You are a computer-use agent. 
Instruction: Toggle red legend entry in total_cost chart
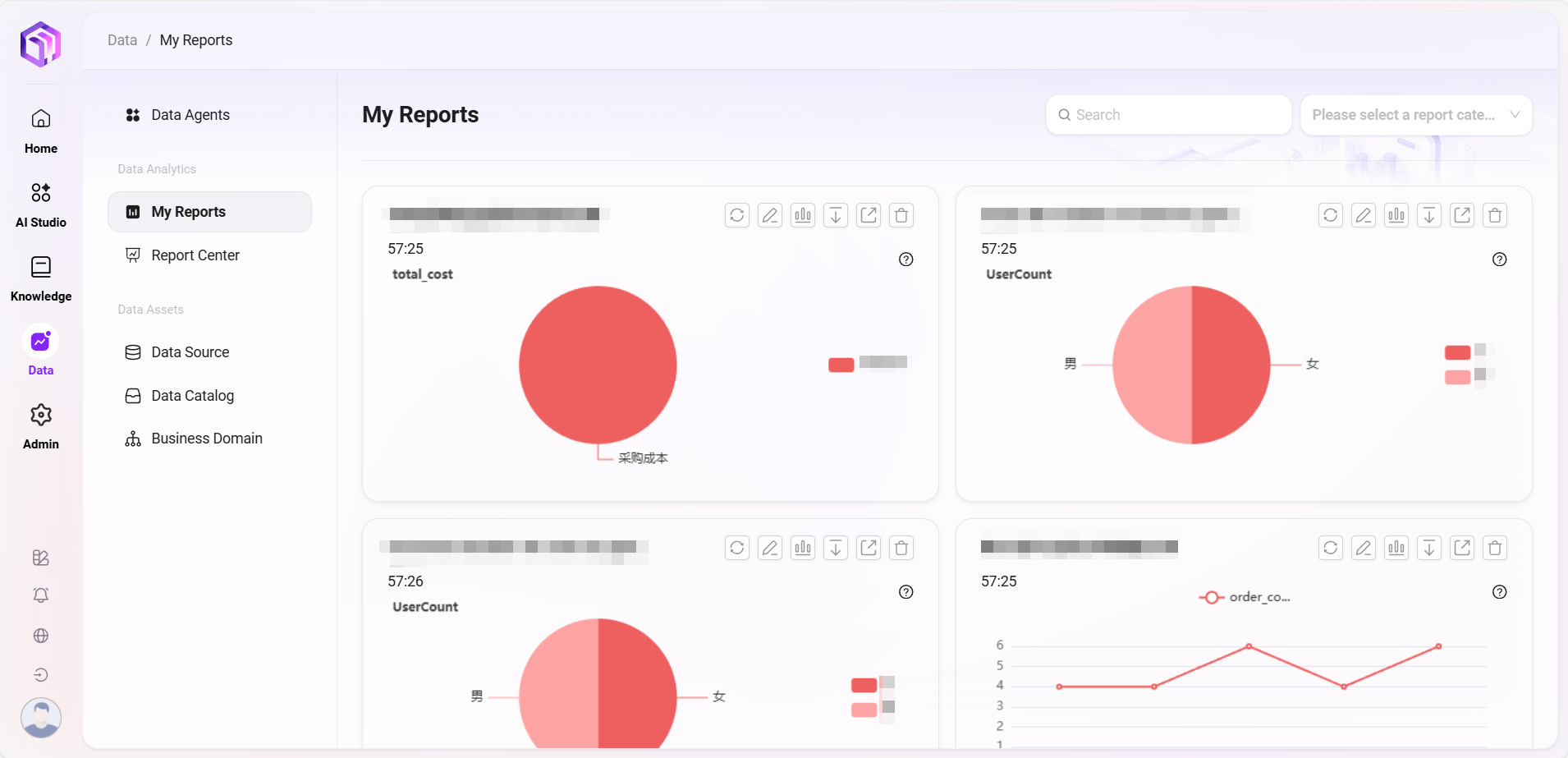(x=841, y=365)
